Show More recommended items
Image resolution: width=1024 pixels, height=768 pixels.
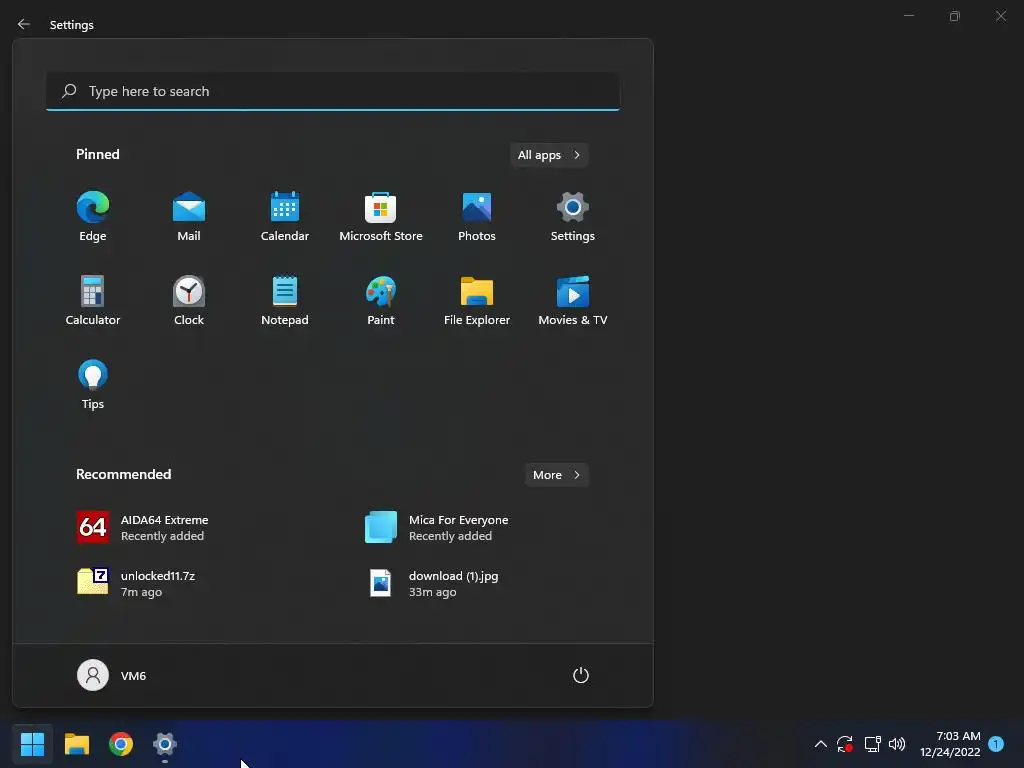pos(556,475)
